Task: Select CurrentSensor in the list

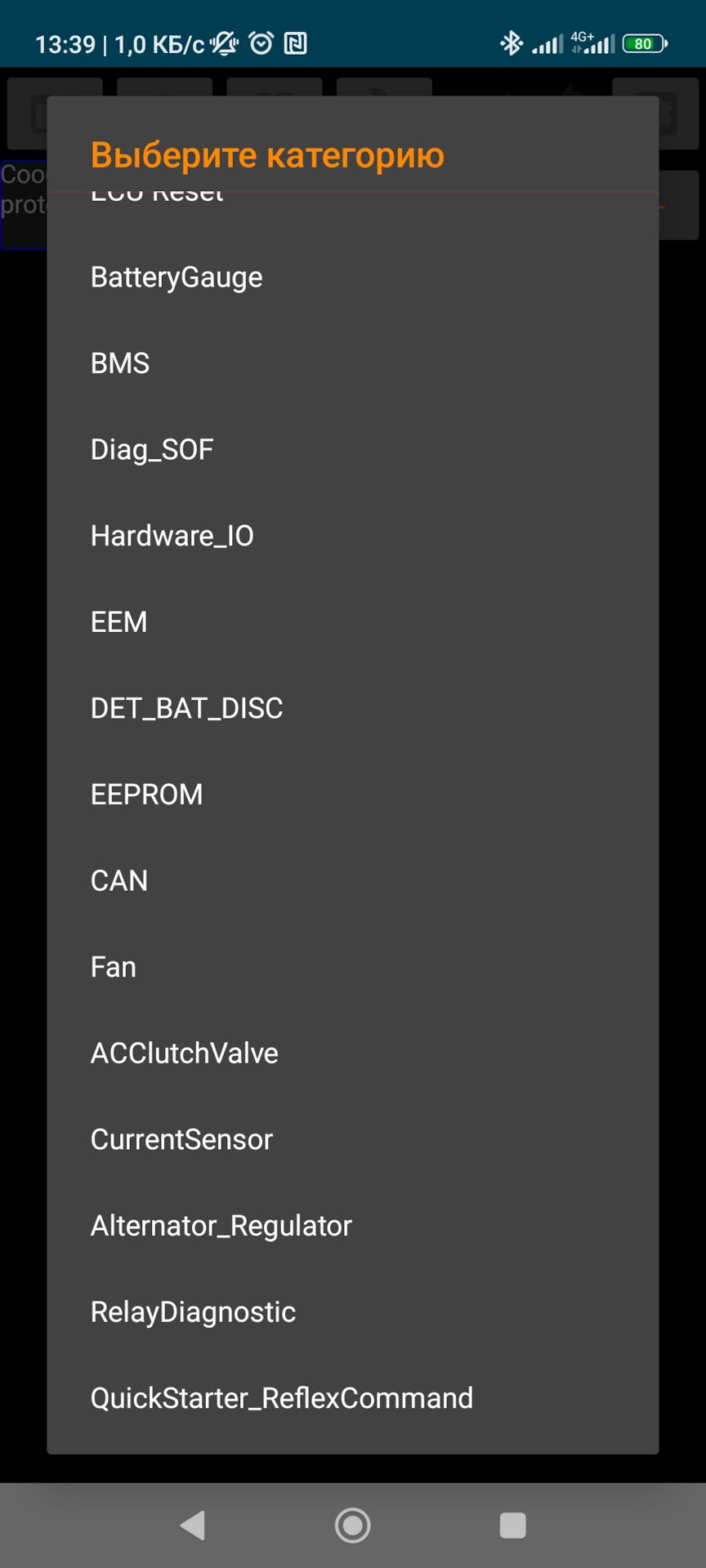Action: [181, 1139]
